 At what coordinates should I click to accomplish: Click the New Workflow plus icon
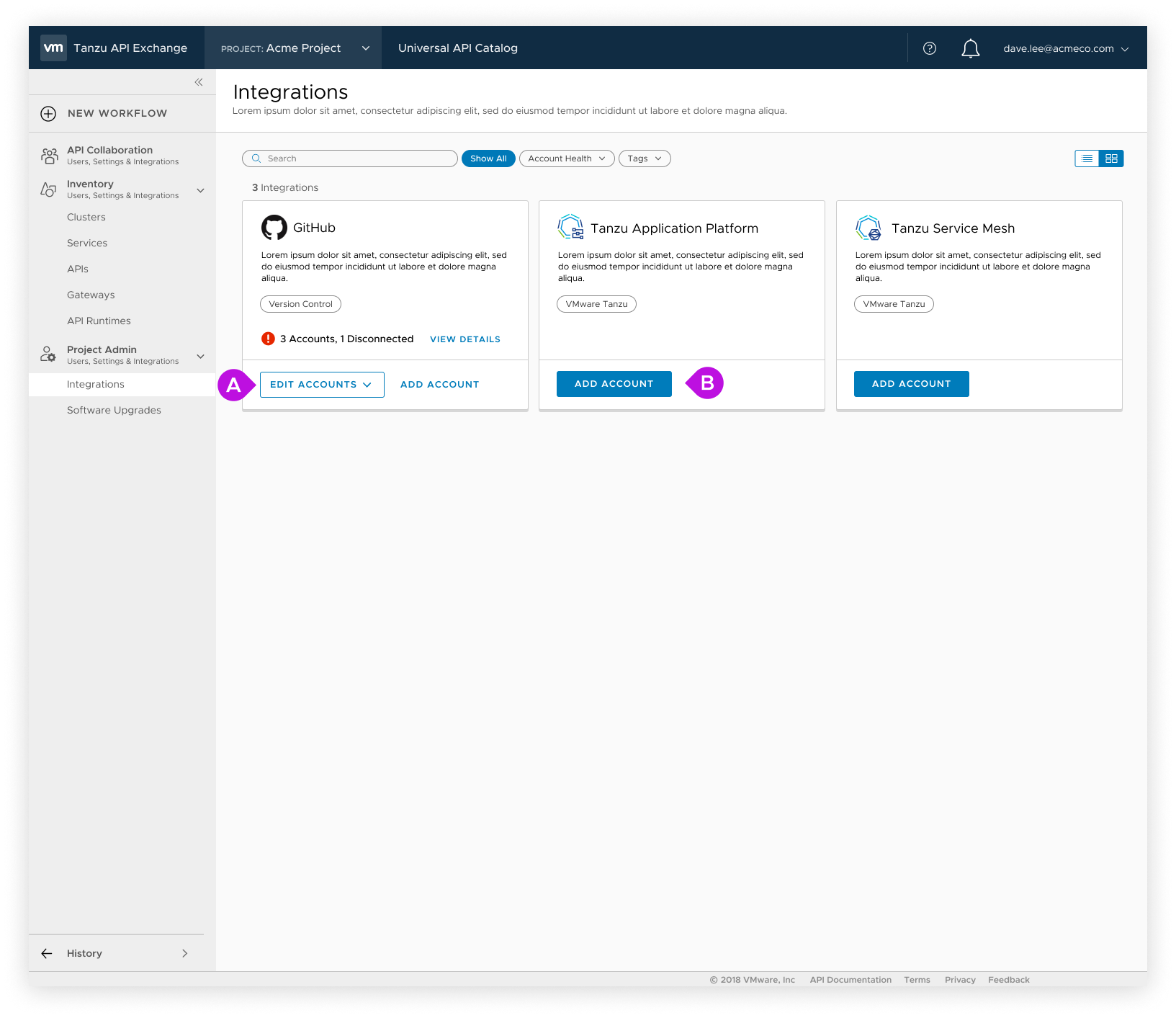(48, 113)
